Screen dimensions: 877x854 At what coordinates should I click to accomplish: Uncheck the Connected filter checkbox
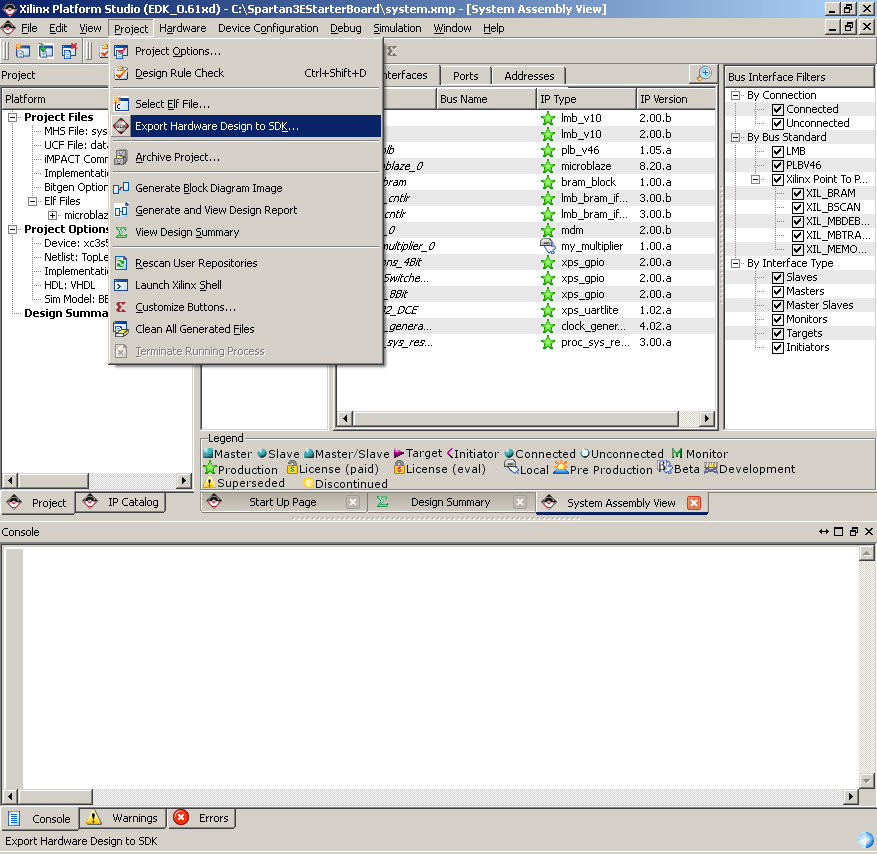point(777,110)
